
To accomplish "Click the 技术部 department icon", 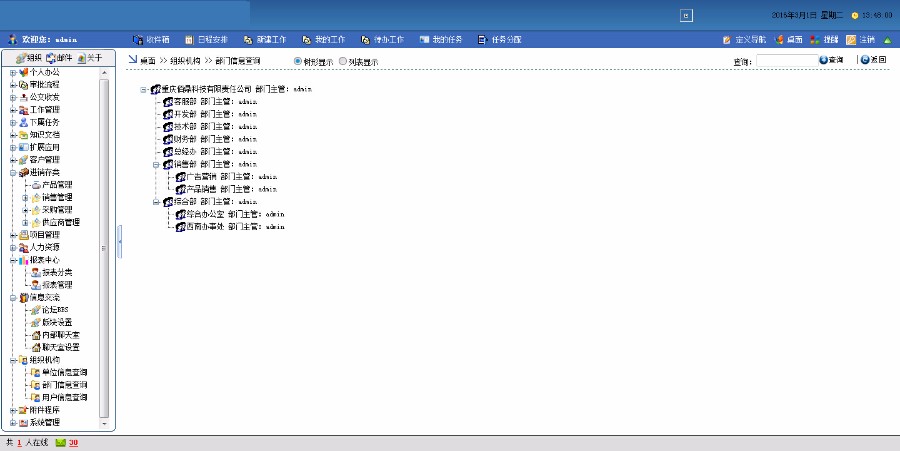I will pos(168,127).
